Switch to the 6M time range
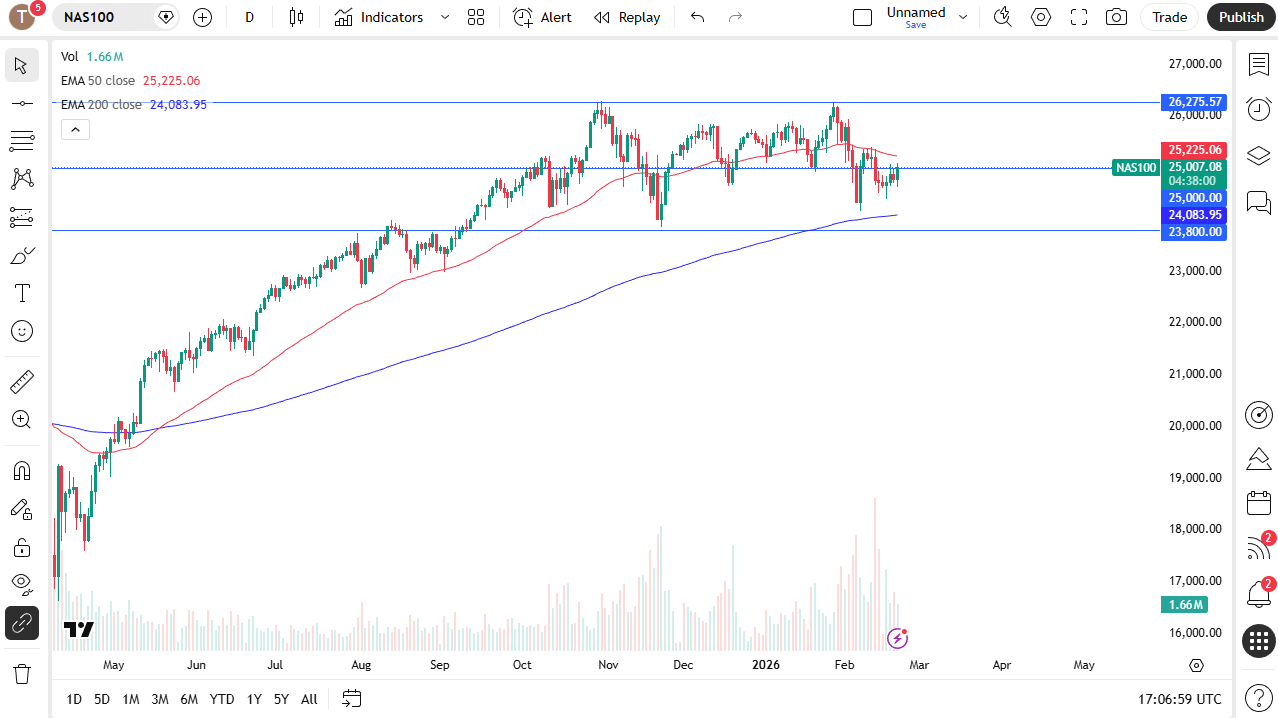The width and height of the screenshot is (1278, 718). pos(189,699)
